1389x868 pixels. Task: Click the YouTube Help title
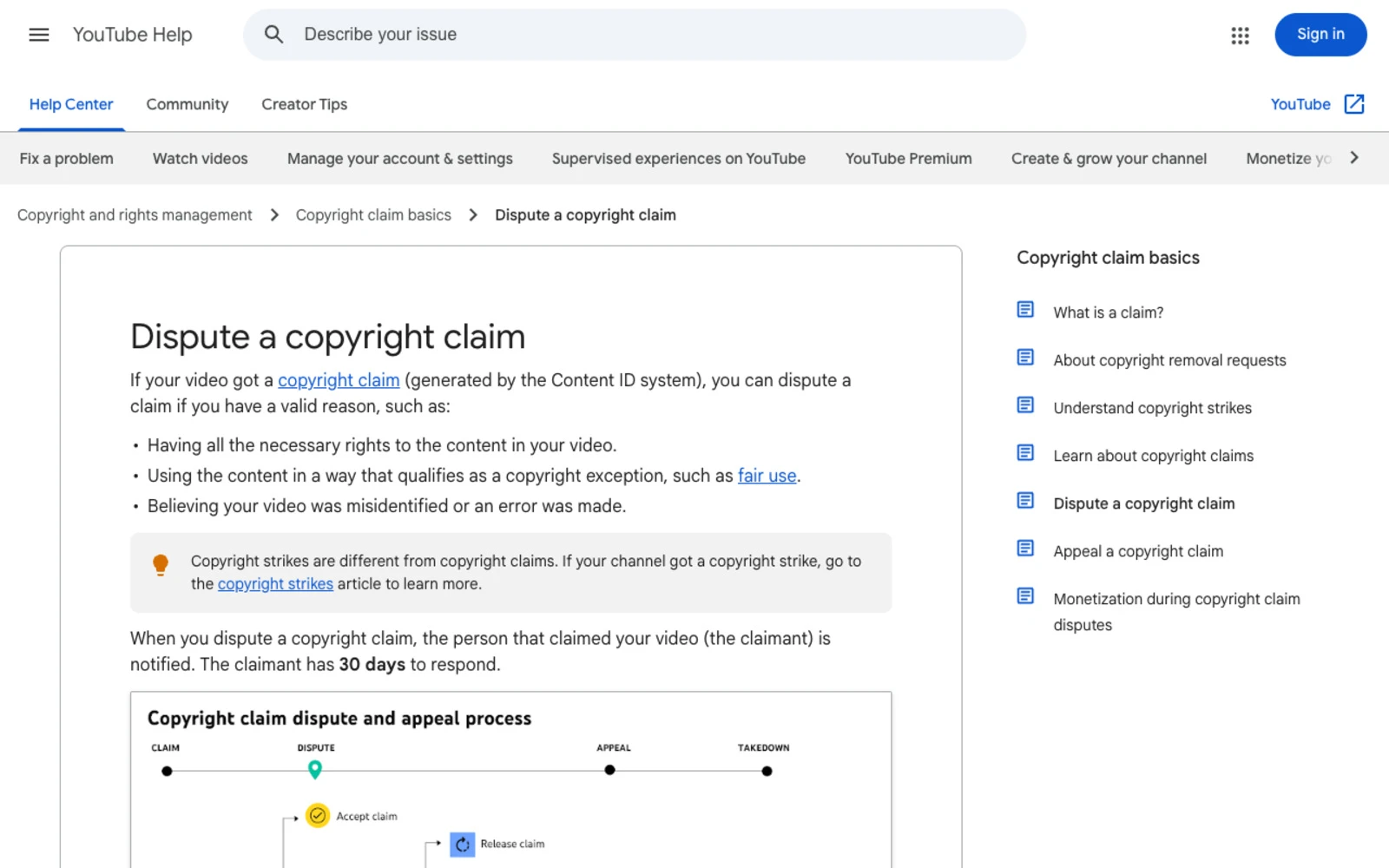point(132,35)
